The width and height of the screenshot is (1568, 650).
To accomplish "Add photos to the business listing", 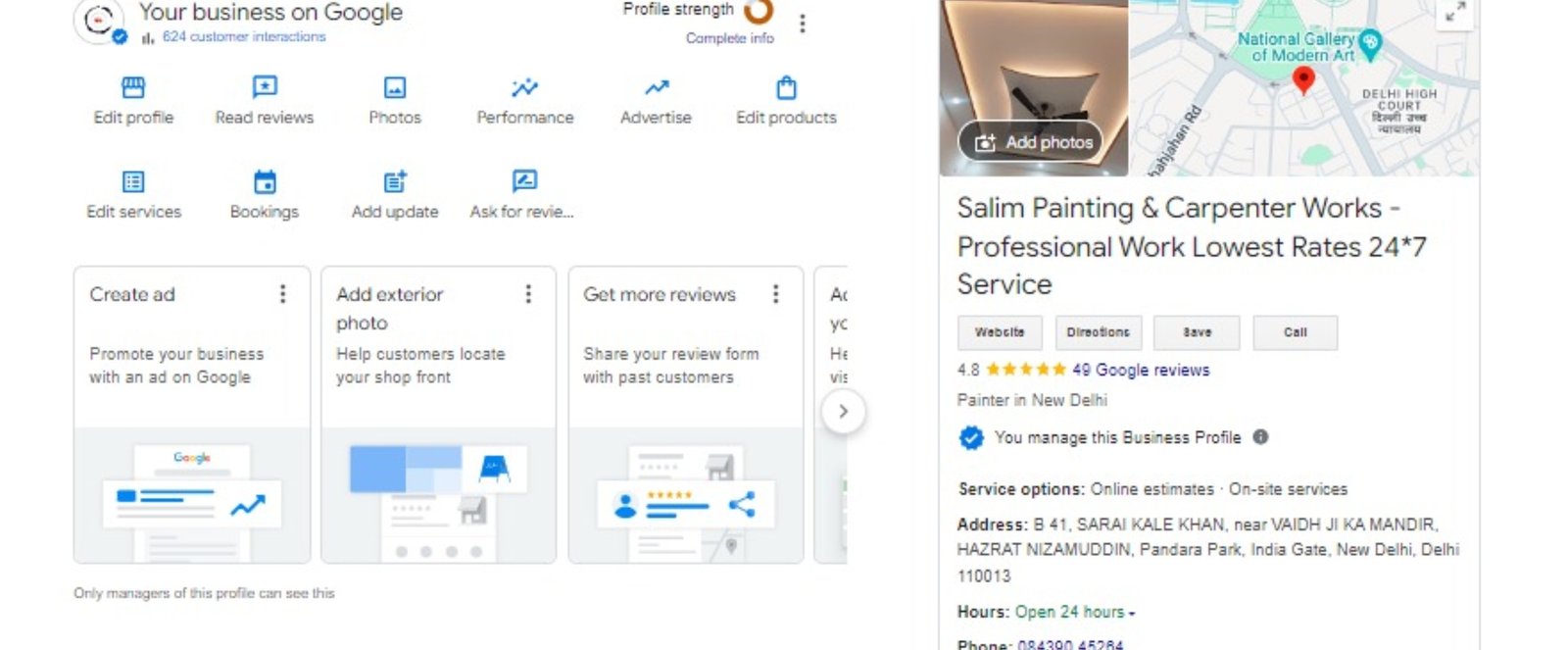I will click(x=1030, y=142).
